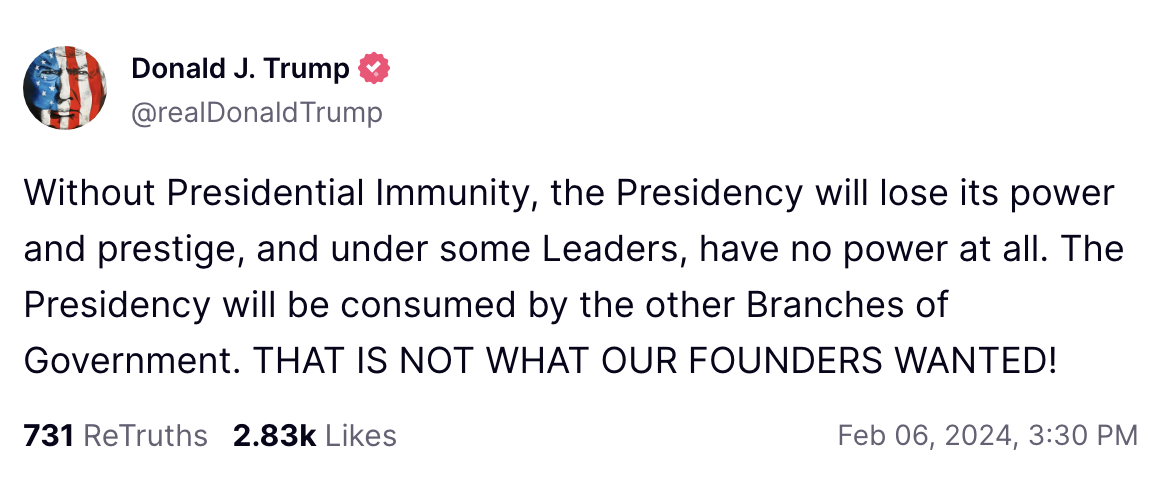Viewport: 1168px width, 480px height.
Task: Open the Donald J. Trump display name
Action: pyautogui.click(x=240, y=69)
